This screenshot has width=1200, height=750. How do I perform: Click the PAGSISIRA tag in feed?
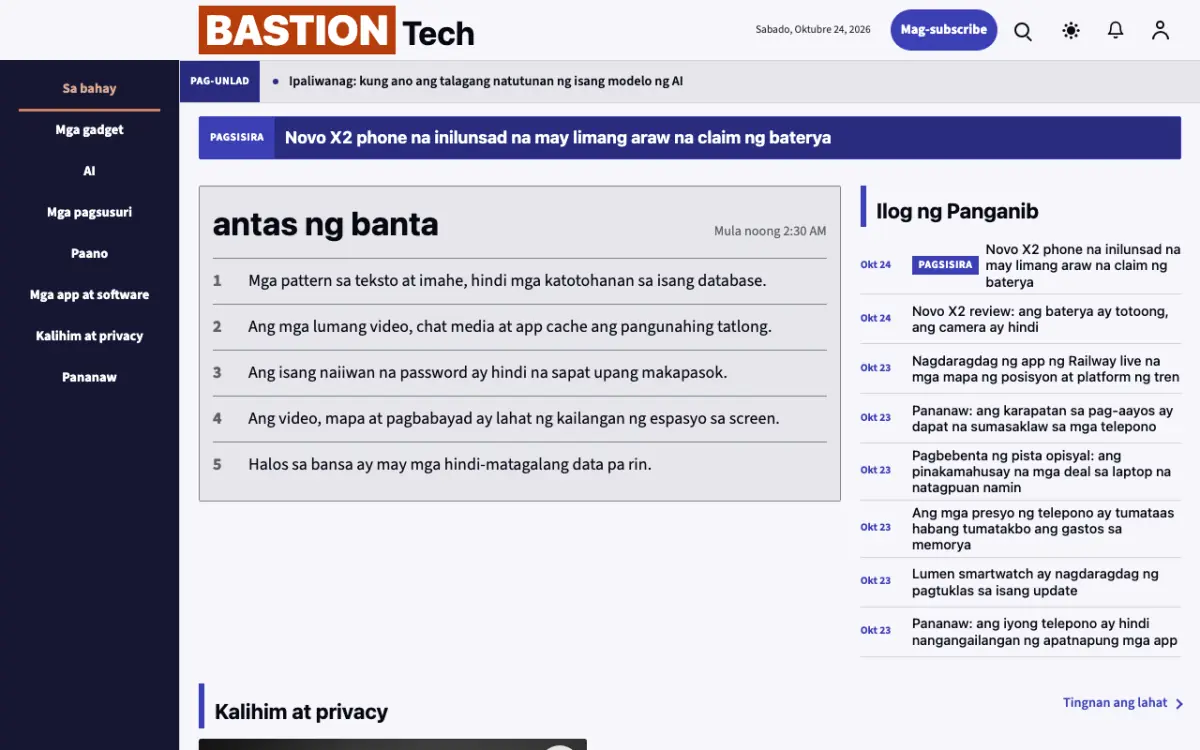(945, 265)
